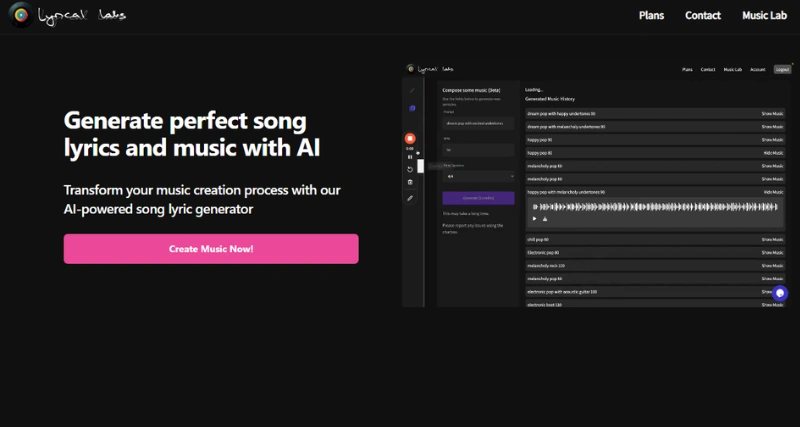
Task: Toggle Show Music for chill pop 90
Action: 772,240
